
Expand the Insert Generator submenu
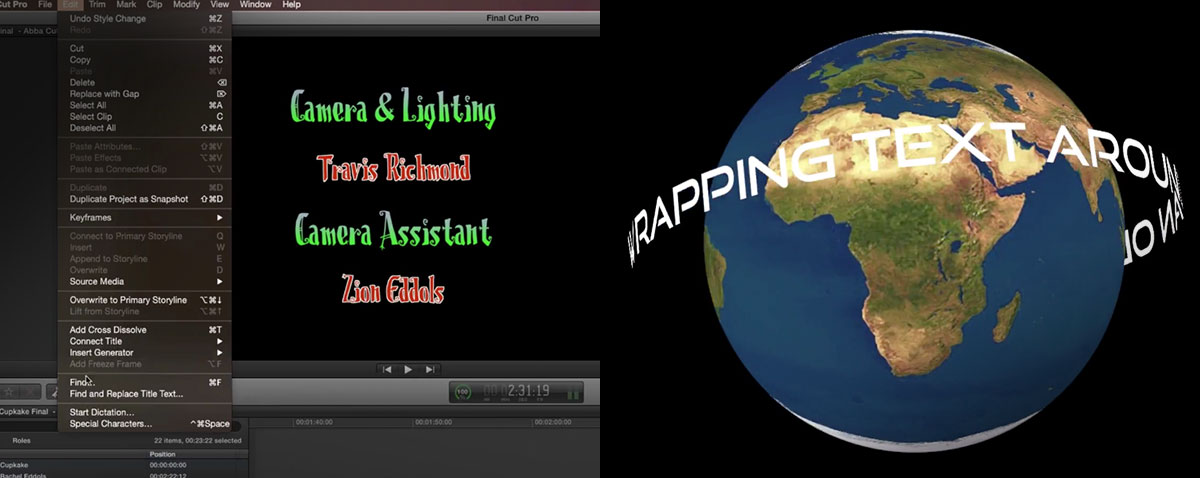coord(145,352)
